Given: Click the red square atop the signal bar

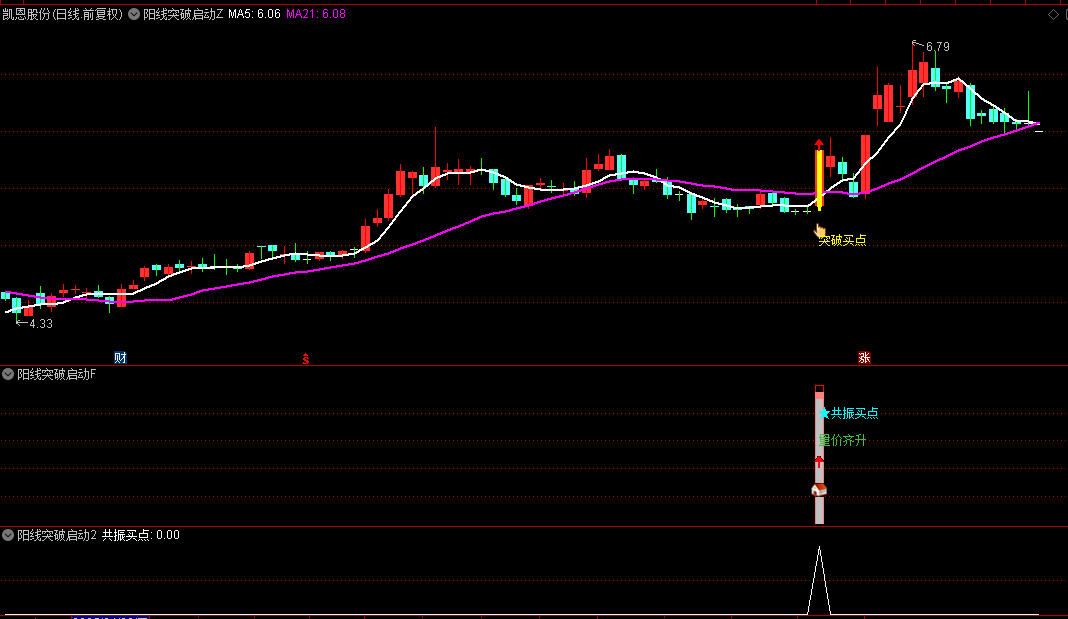Looking at the screenshot, I should click(819, 390).
